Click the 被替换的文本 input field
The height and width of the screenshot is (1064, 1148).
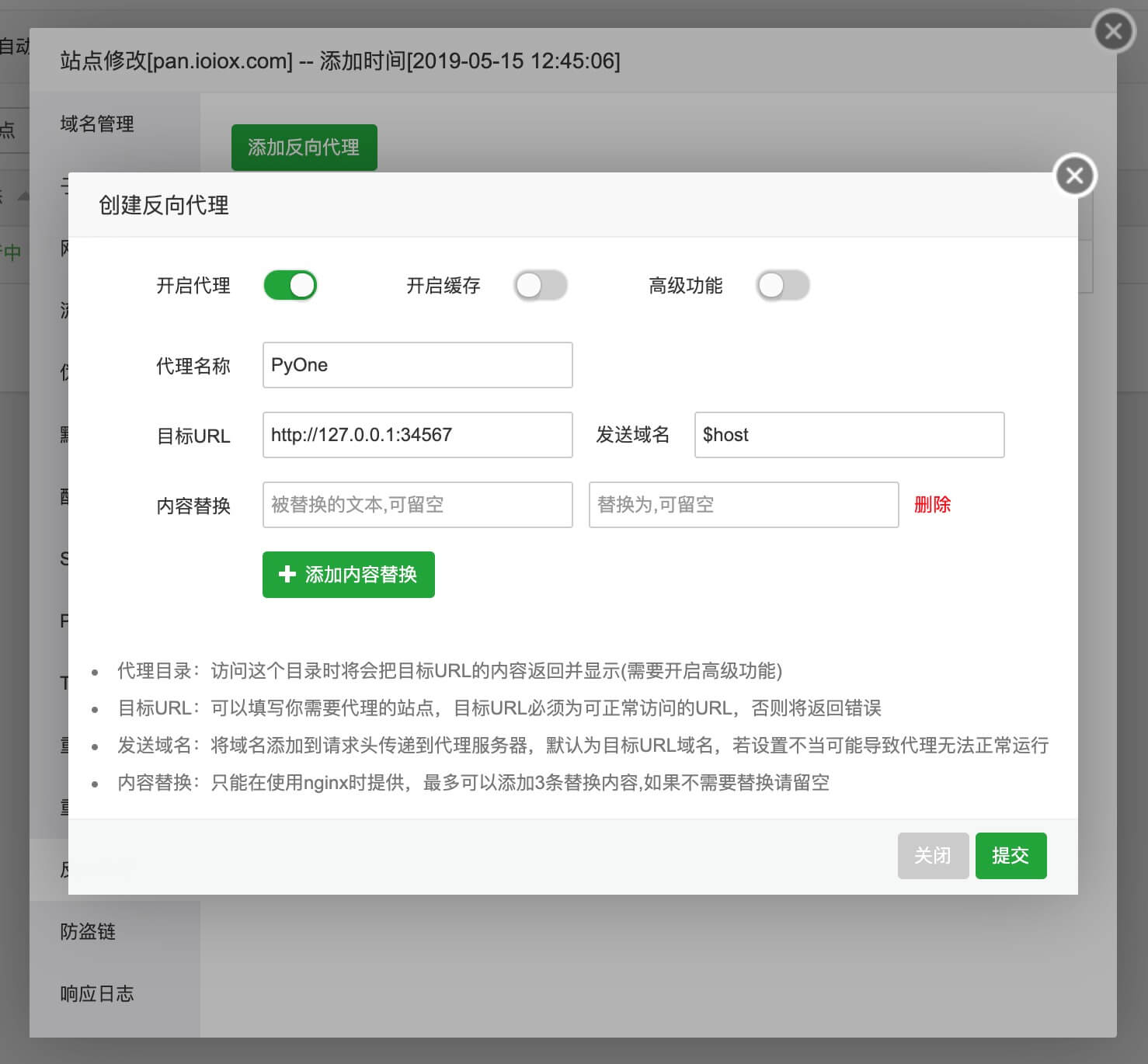coord(418,505)
